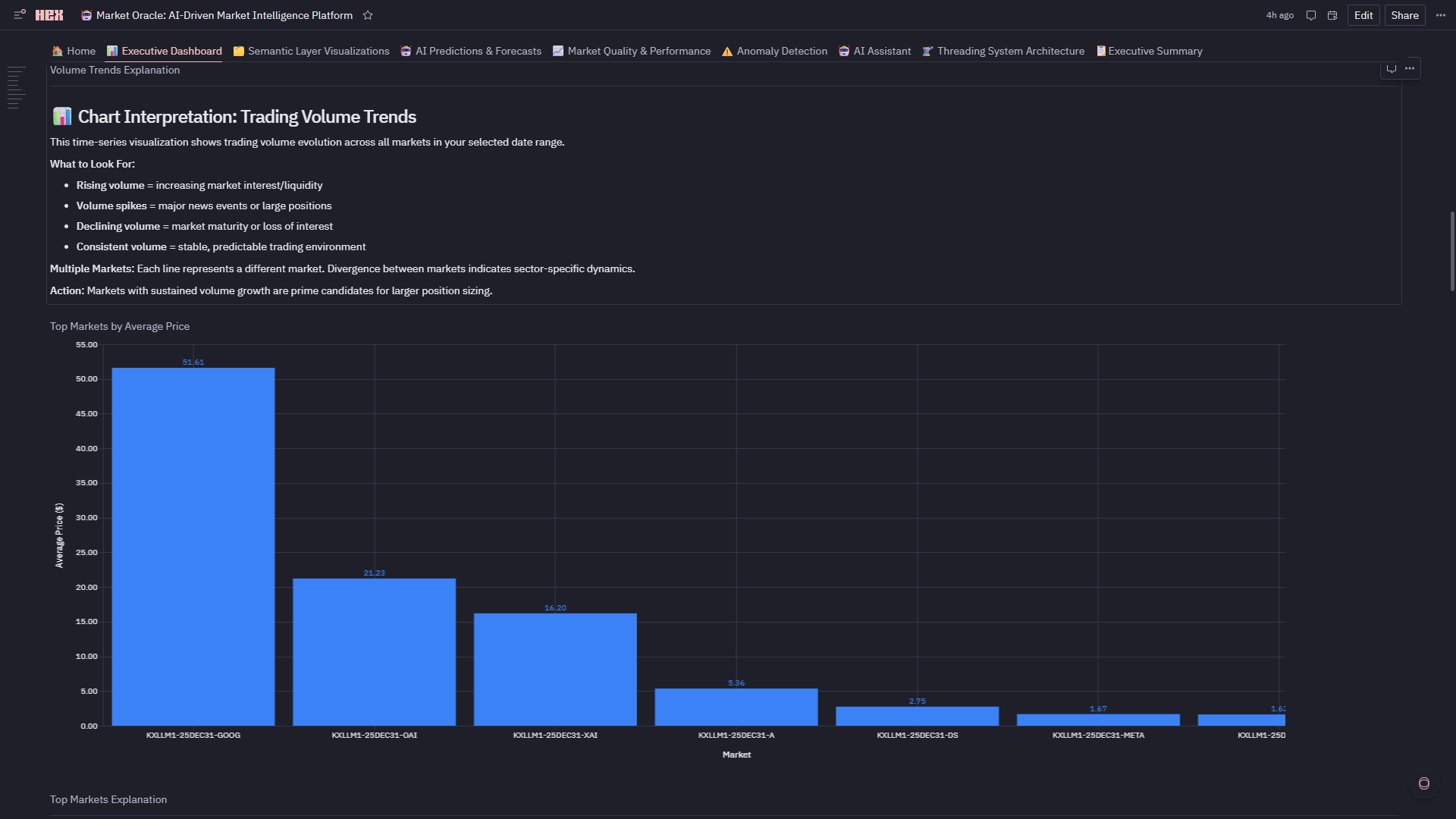Open the sidebar menu icon
This screenshot has width=1456, height=819.
pyautogui.click(x=20, y=15)
